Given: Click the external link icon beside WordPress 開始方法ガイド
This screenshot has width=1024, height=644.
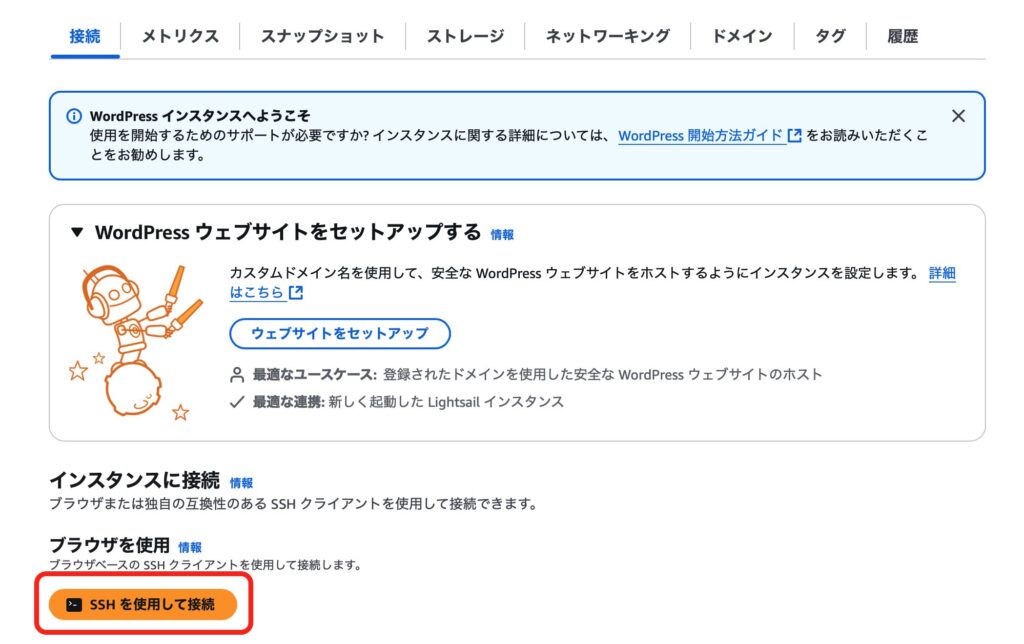Looking at the screenshot, I should [x=794, y=135].
